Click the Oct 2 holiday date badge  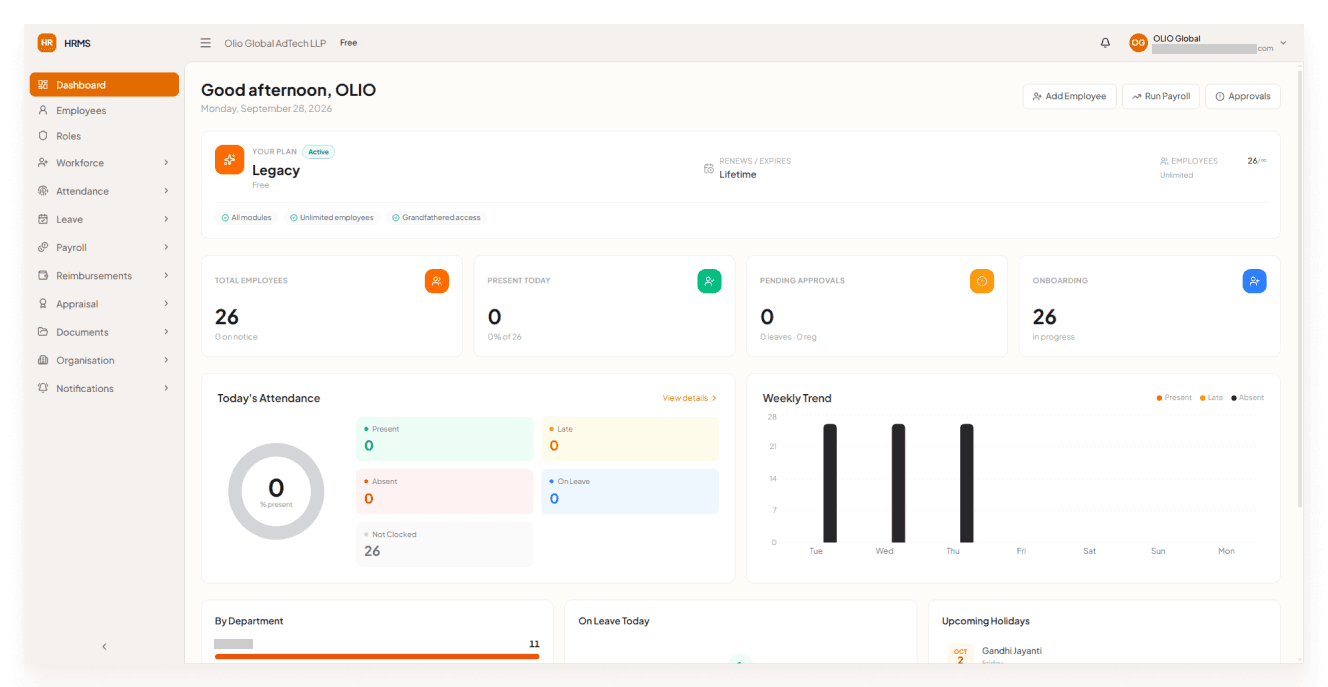[960, 656]
